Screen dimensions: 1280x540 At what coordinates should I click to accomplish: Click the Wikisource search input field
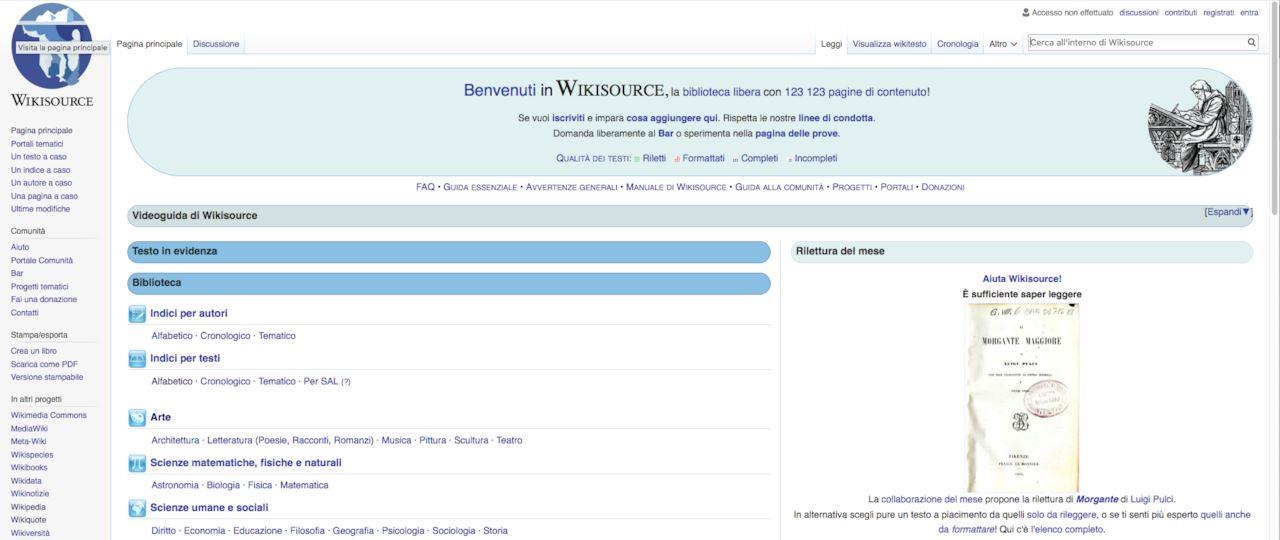1135,43
